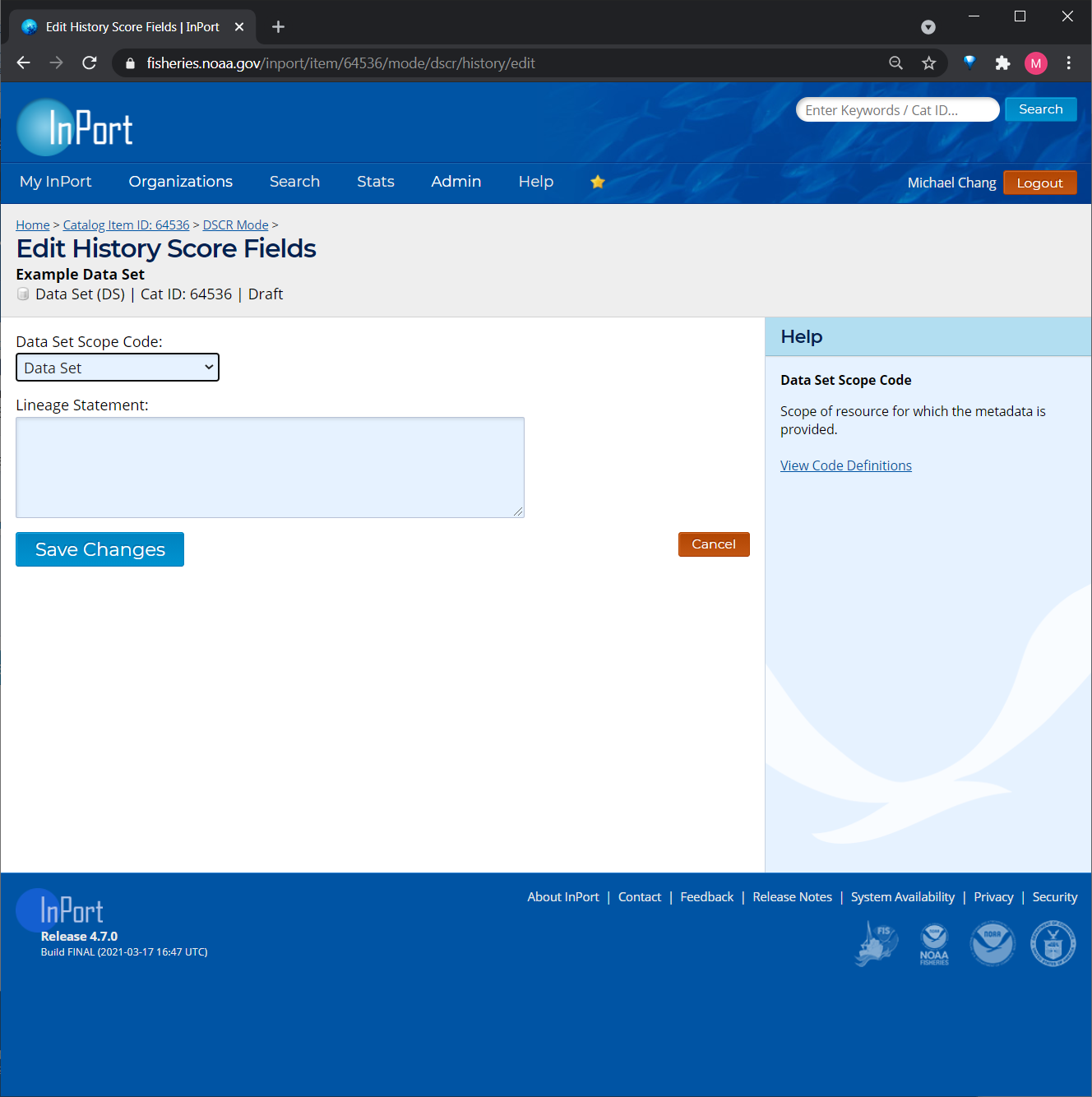The height and width of the screenshot is (1097, 1092).
Task: Click browser back arrow
Action: [23, 62]
